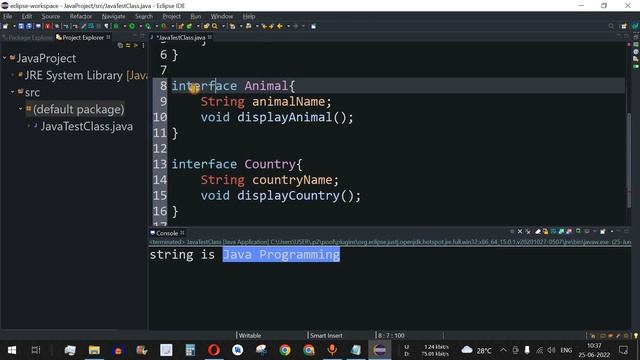
Task: Click the Save toolbar icon
Action: click(21, 26)
